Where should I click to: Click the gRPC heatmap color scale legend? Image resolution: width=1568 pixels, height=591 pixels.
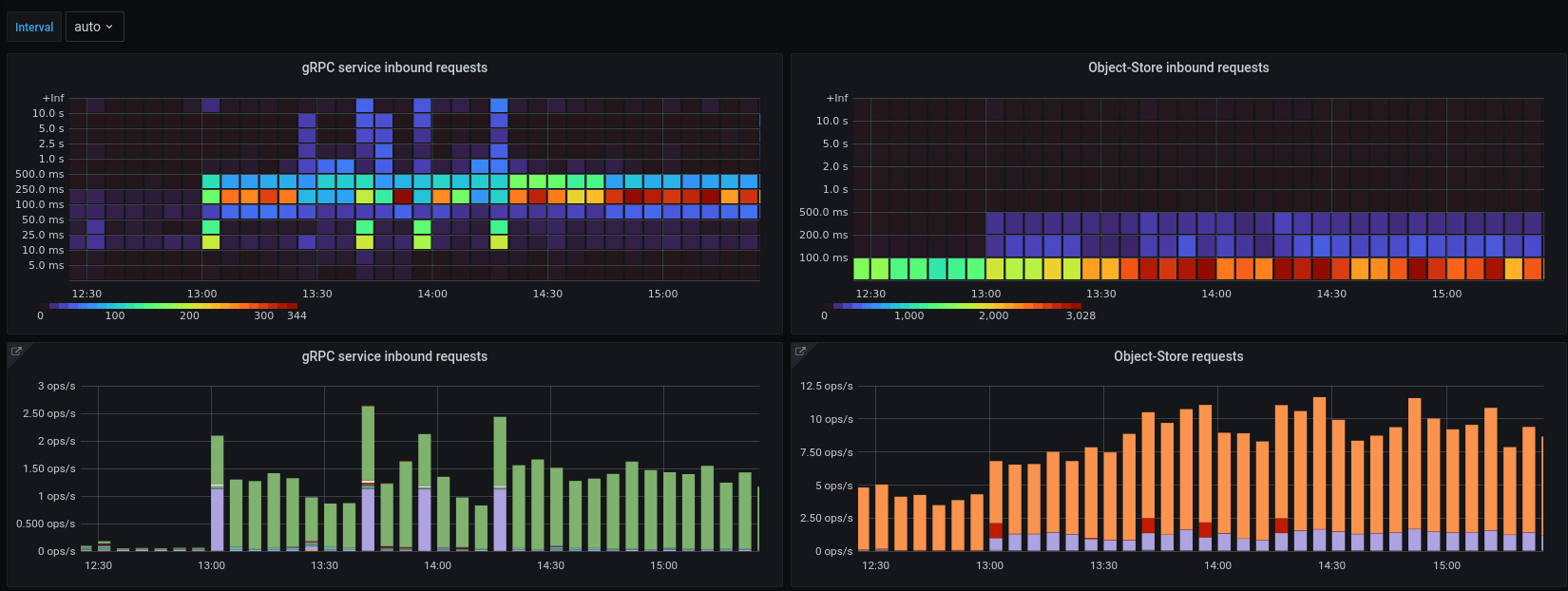click(x=173, y=306)
